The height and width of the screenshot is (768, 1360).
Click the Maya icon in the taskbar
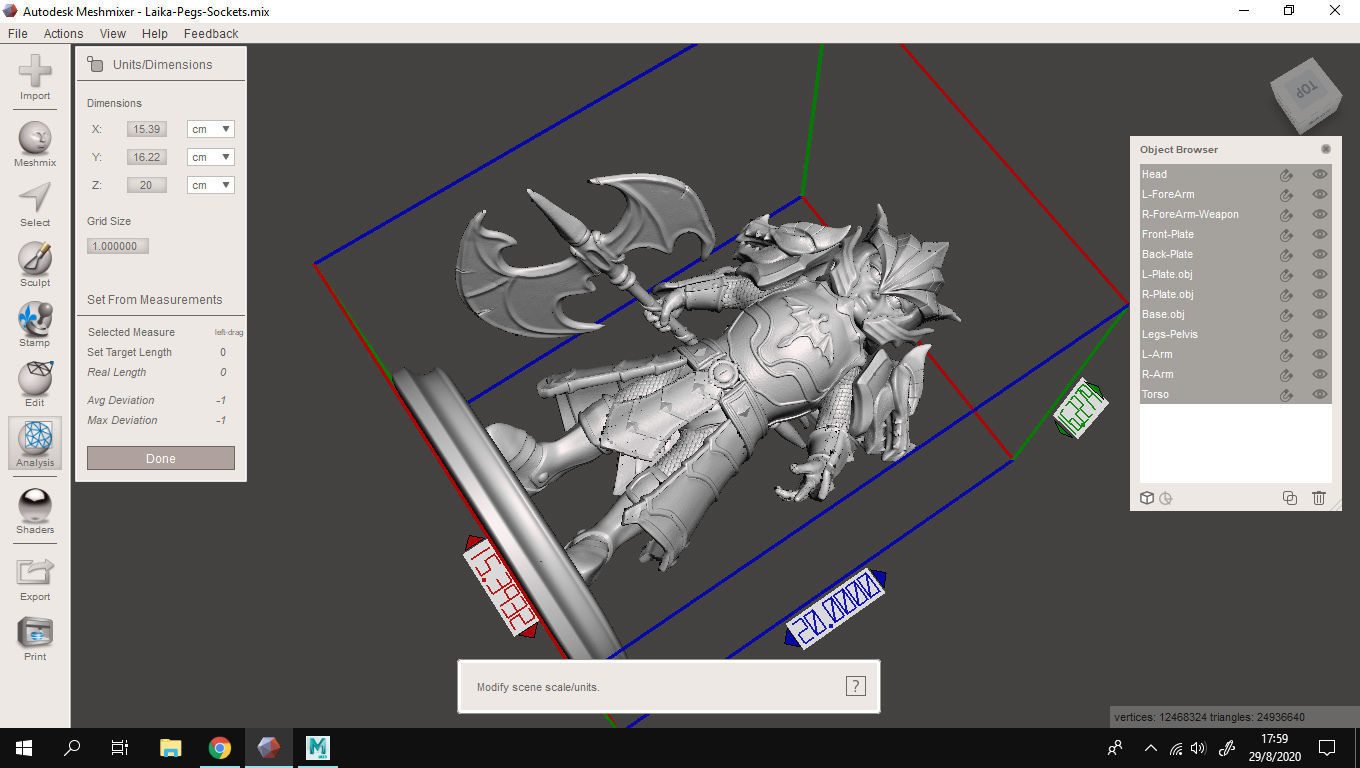click(318, 748)
